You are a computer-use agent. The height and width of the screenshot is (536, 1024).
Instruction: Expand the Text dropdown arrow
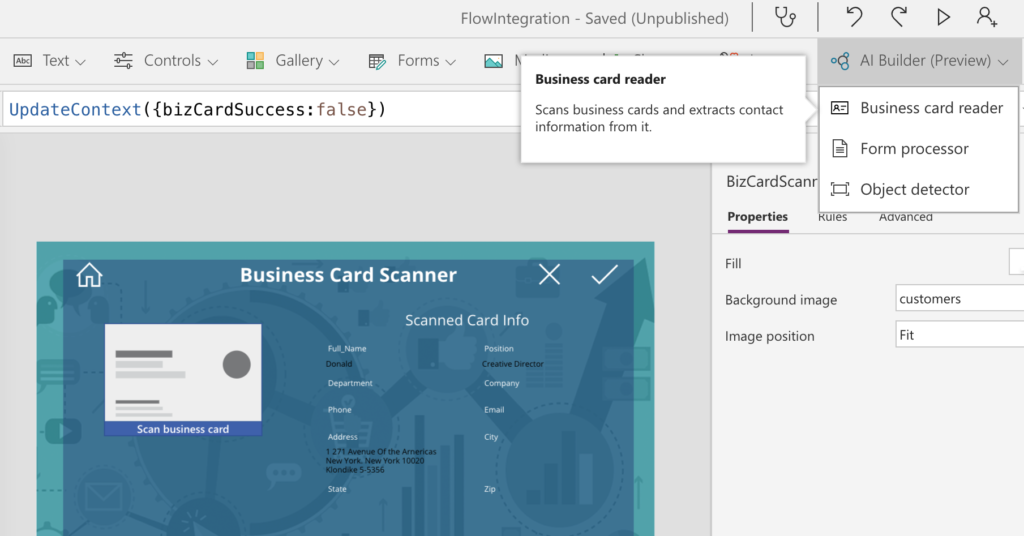80,63
